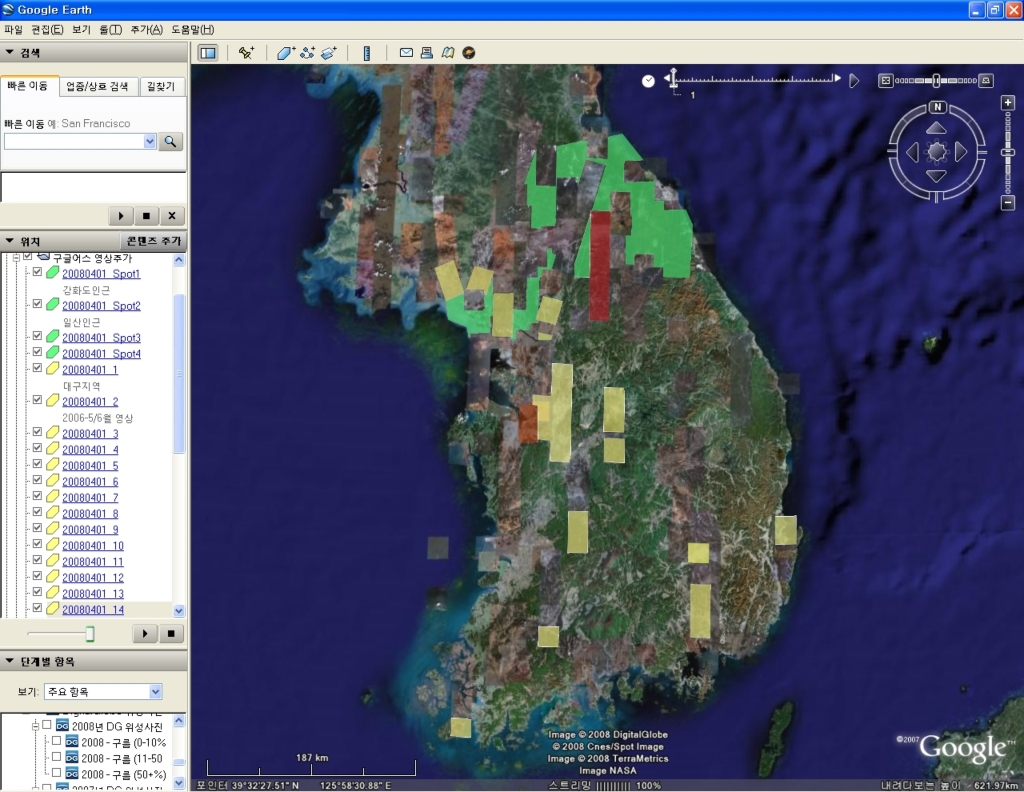This screenshot has width=1024, height=792.
Task: Click the tilt-down icon right of tilt slider
Action: click(986, 81)
